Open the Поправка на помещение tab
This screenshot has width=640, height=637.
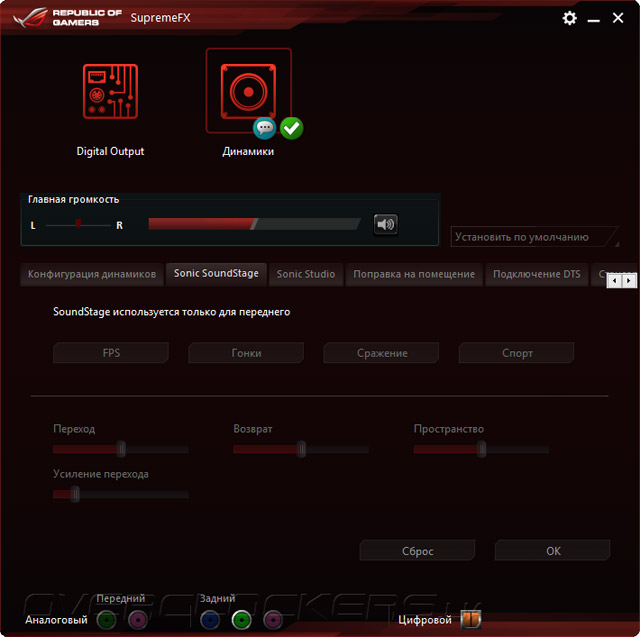coord(414,274)
